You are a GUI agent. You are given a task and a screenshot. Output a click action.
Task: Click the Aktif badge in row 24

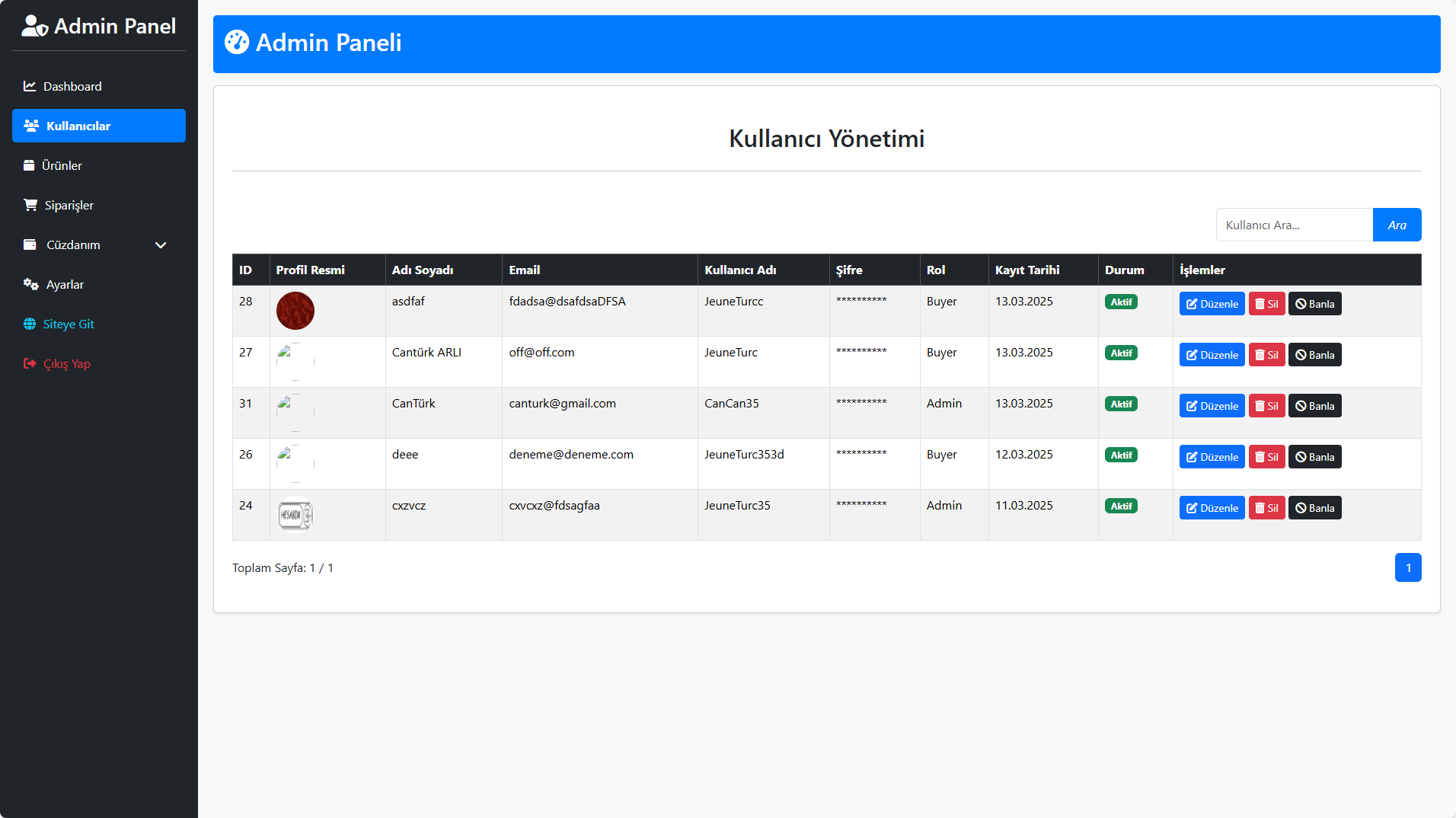[x=1121, y=506]
